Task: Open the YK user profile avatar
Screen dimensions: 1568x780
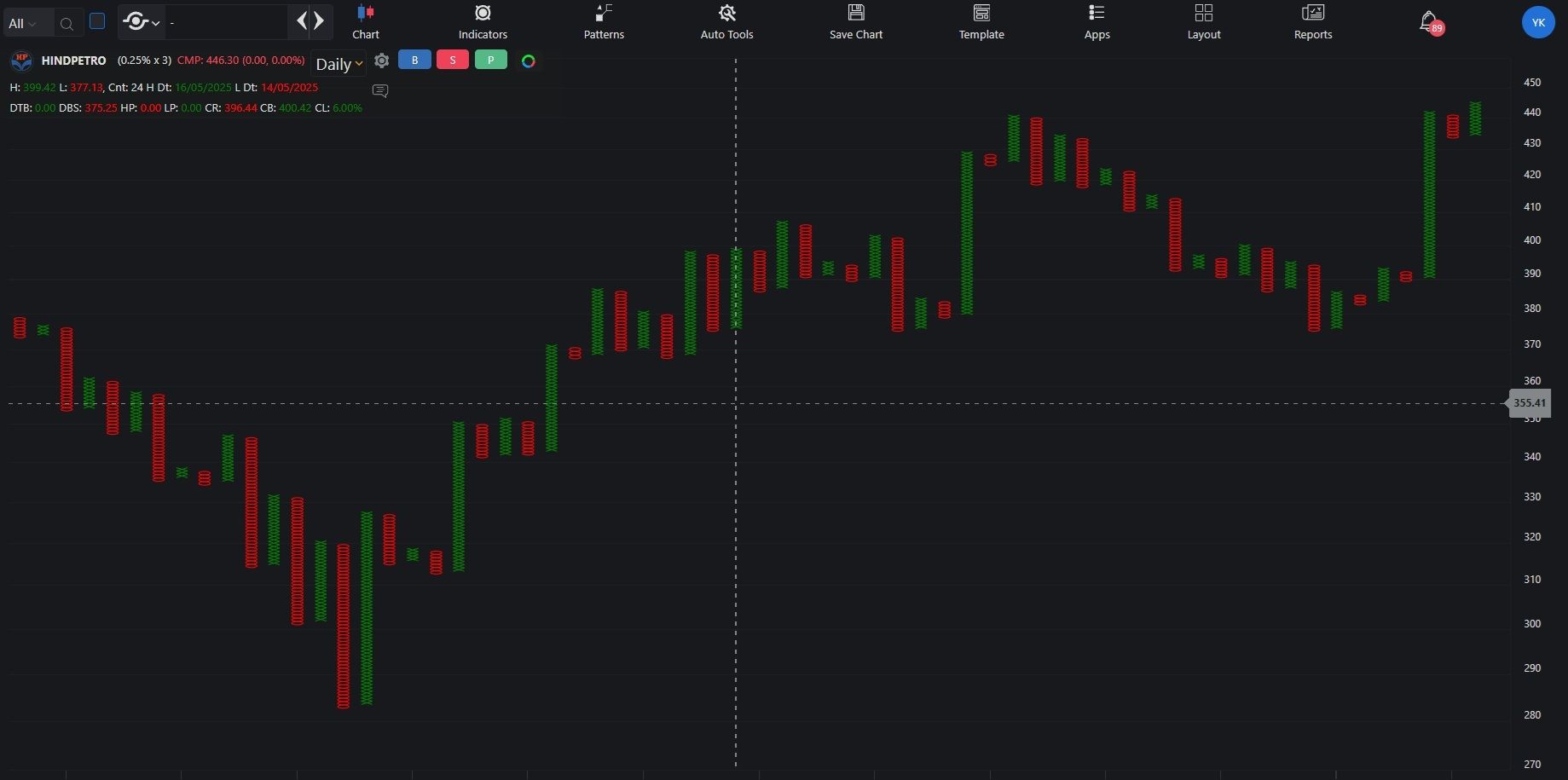Action: click(1538, 22)
